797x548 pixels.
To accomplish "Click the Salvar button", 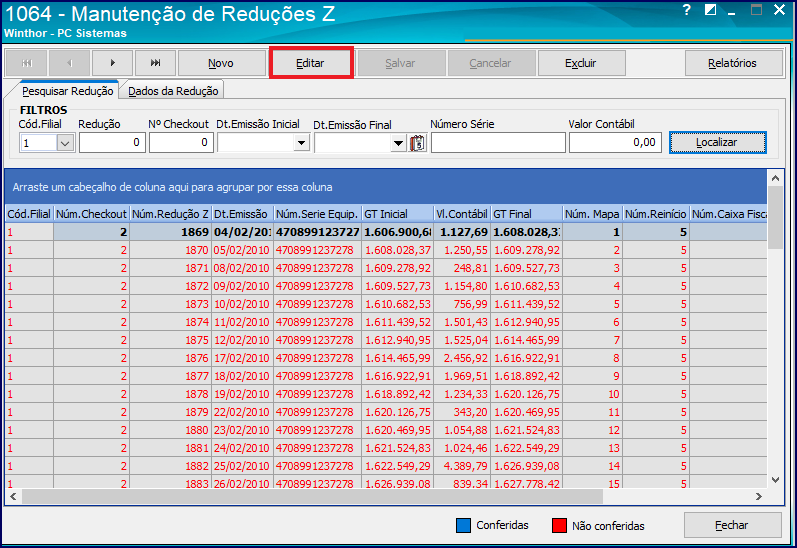I will [x=401, y=63].
